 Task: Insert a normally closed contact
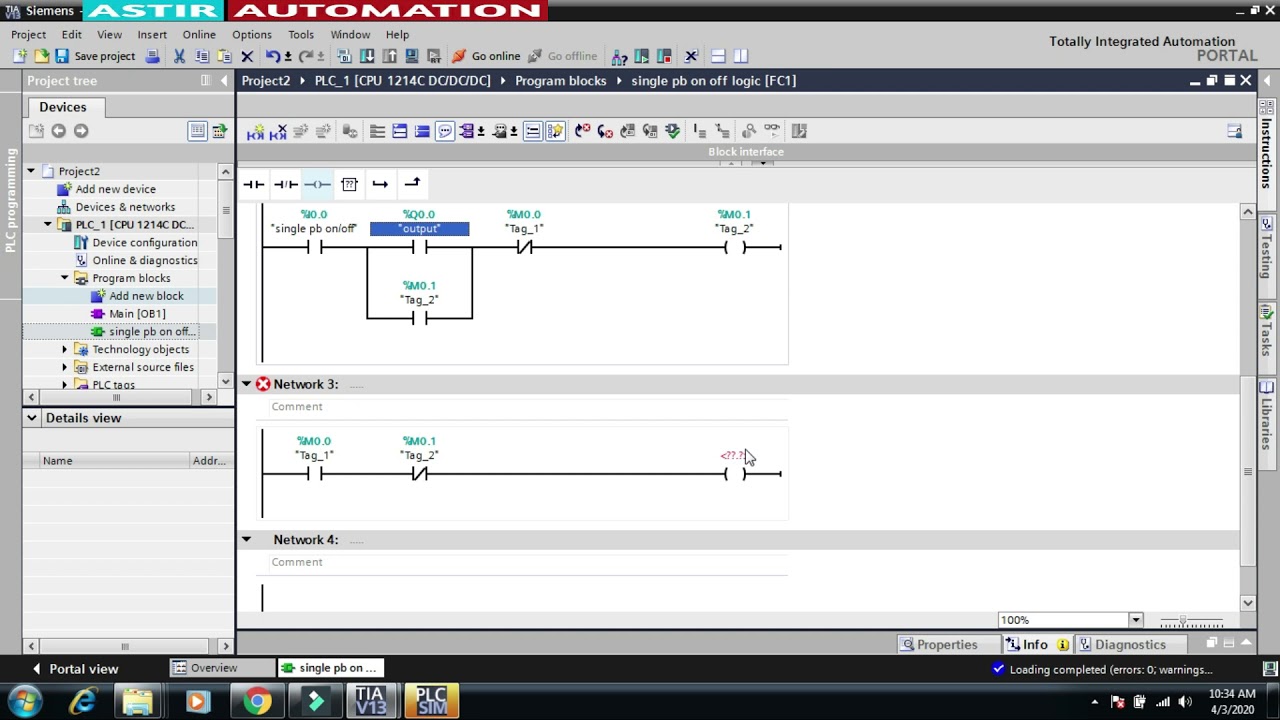pyautogui.click(x=286, y=184)
